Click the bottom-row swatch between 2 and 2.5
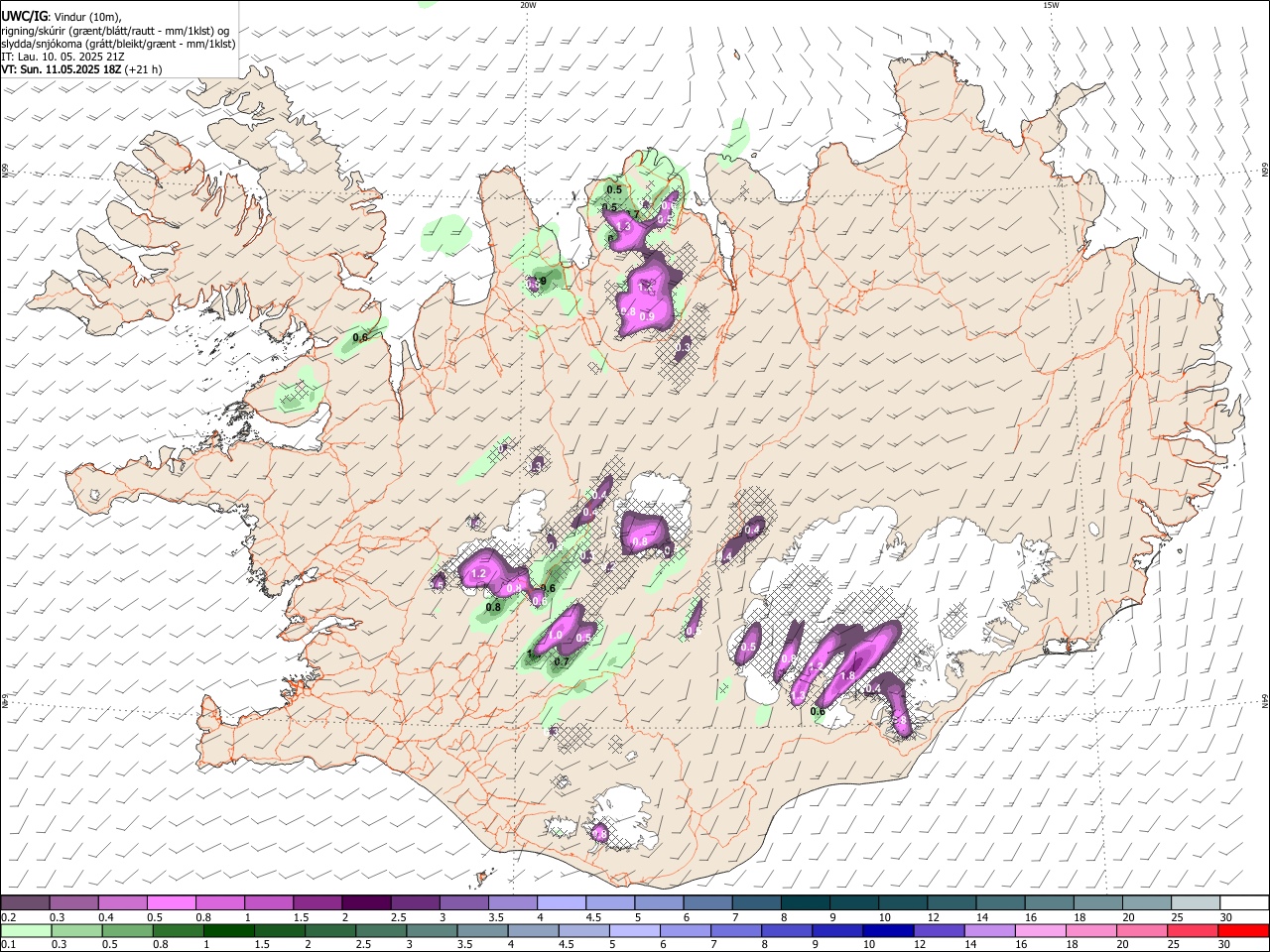The image size is (1270, 952). click(329, 931)
